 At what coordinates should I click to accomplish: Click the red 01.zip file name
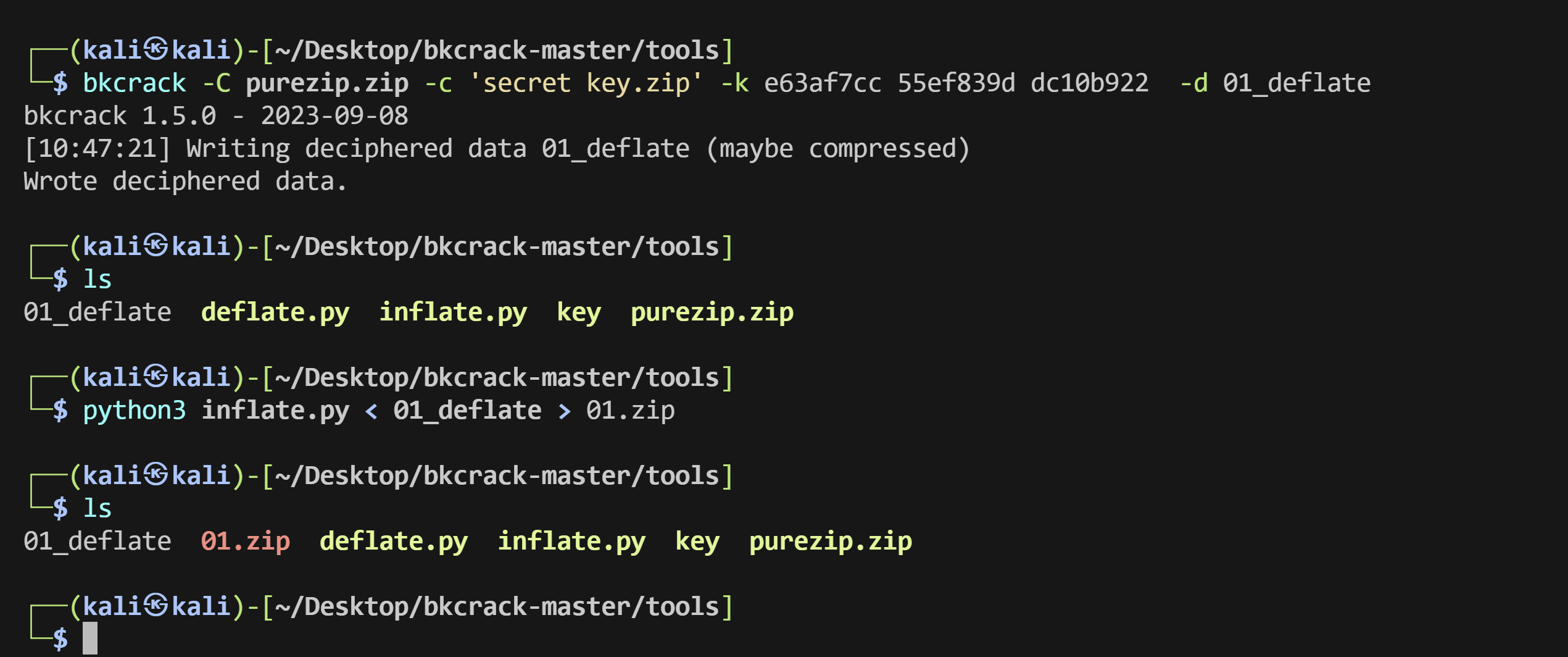coord(245,542)
